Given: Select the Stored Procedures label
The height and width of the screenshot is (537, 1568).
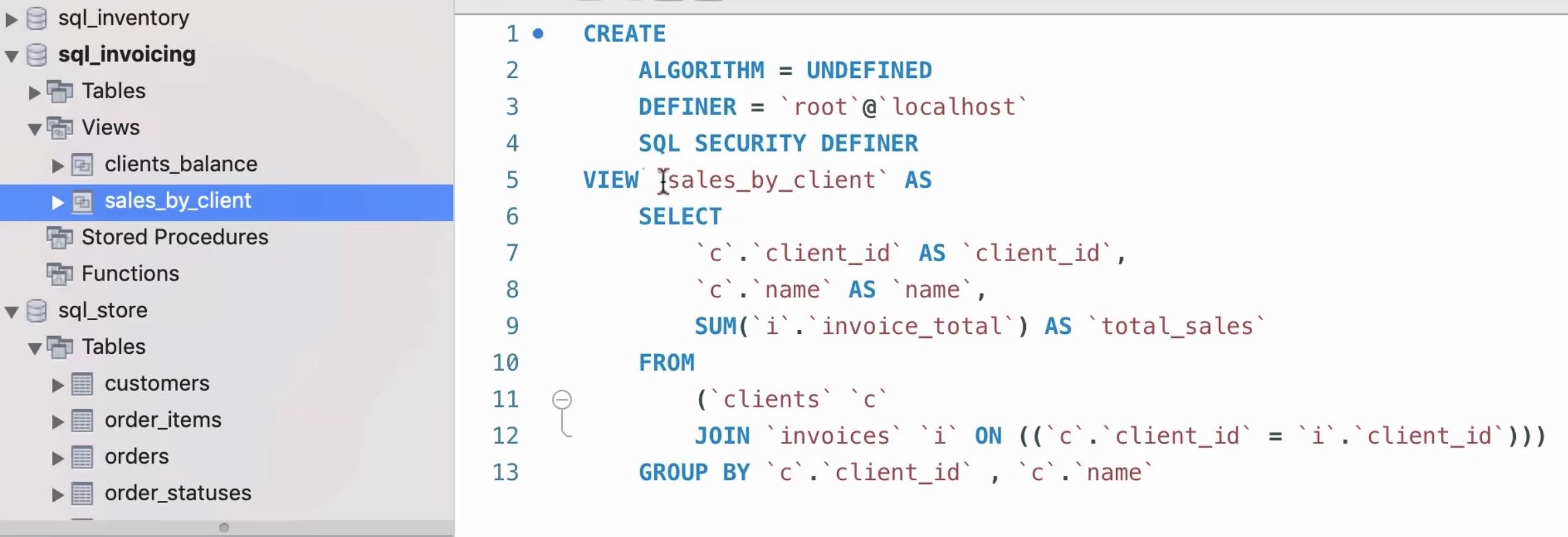Looking at the screenshot, I should click(175, 237).
